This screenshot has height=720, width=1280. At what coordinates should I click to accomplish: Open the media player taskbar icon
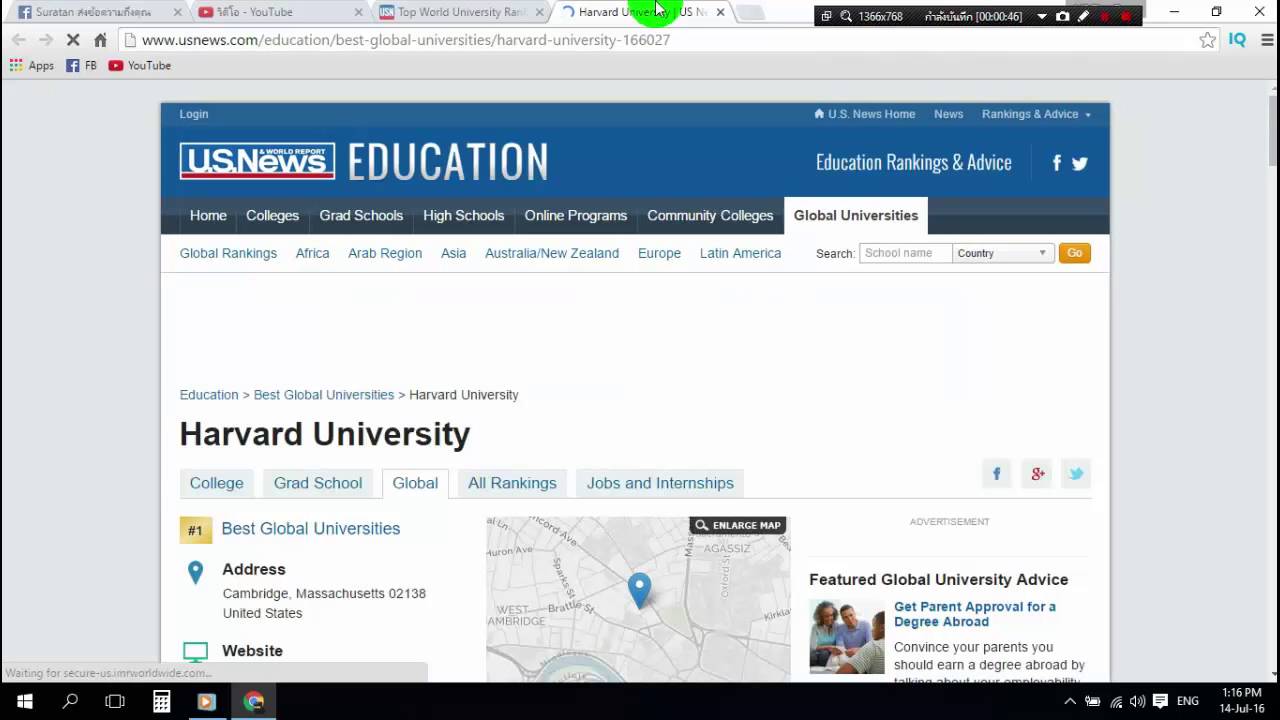click(x=207, y=701)
